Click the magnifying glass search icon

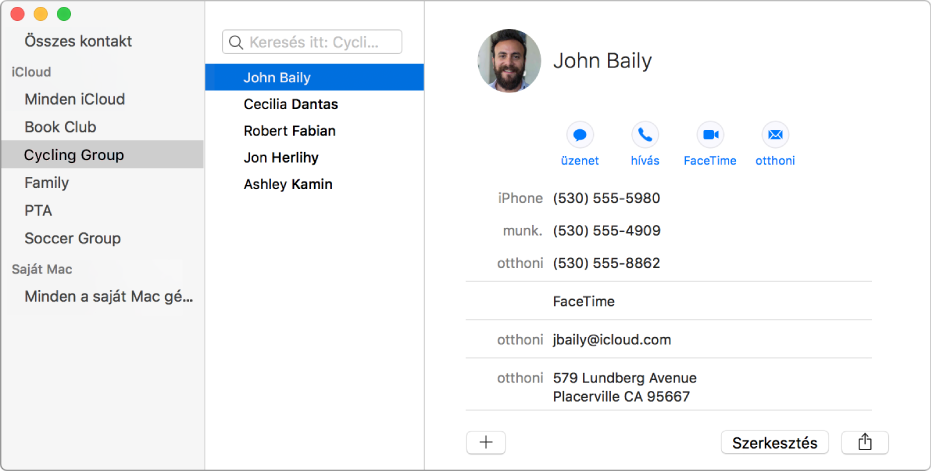[236, 42]
